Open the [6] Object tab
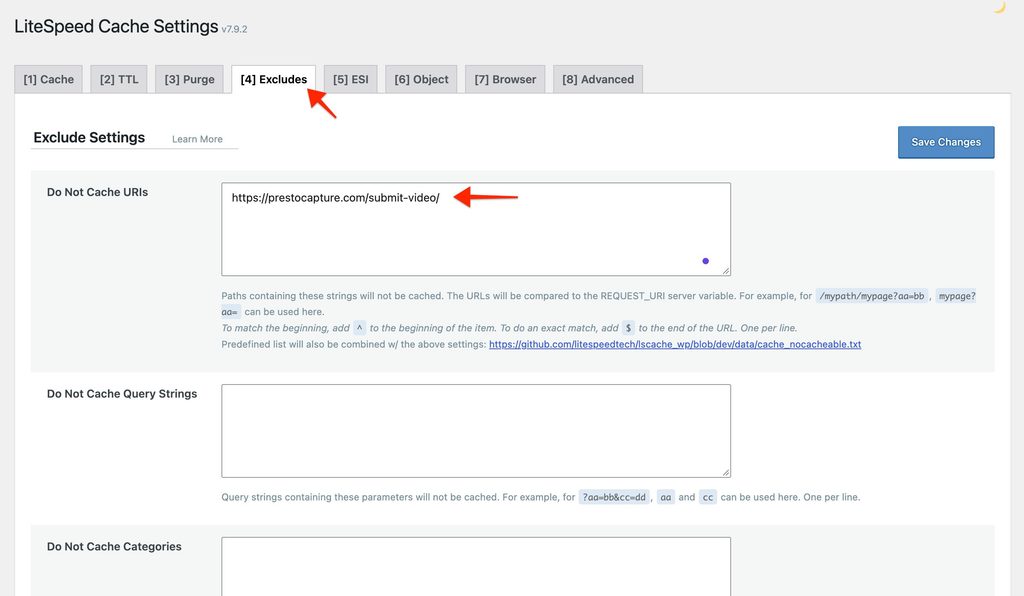The width and height of the screenshot is (1024, 596). (x=421, y=79)
